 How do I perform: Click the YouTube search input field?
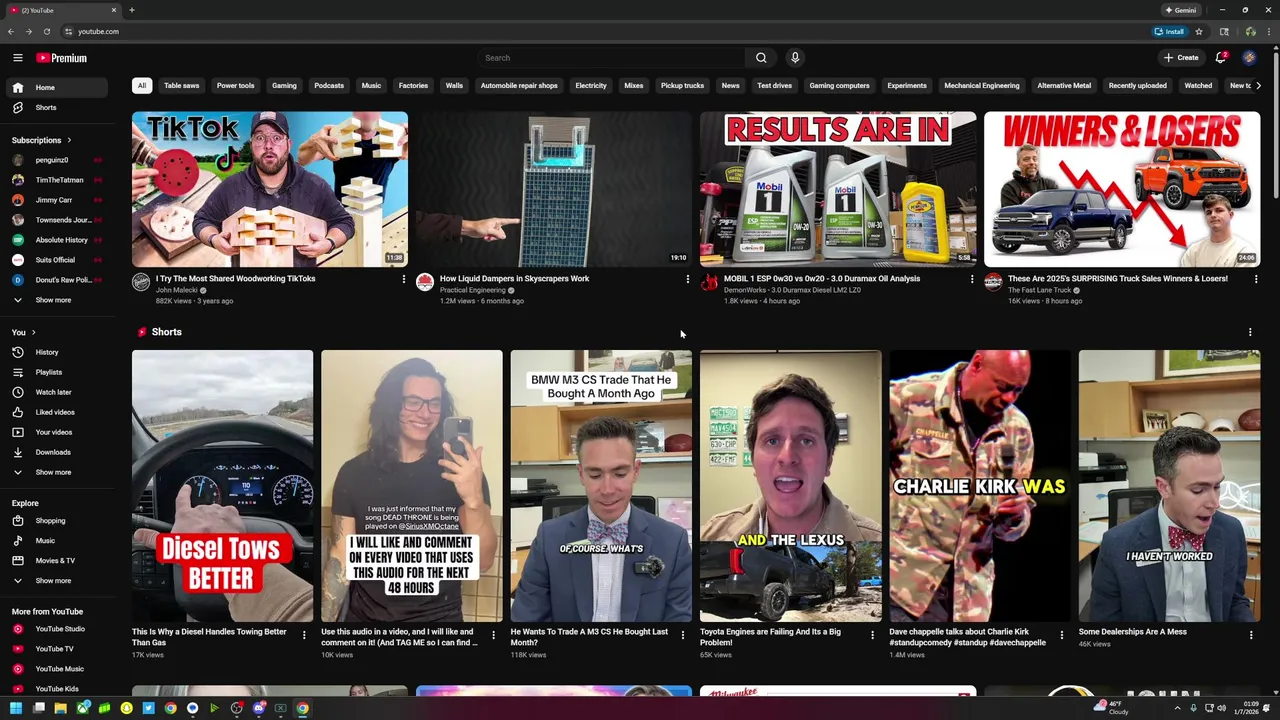tap(610, 58)
